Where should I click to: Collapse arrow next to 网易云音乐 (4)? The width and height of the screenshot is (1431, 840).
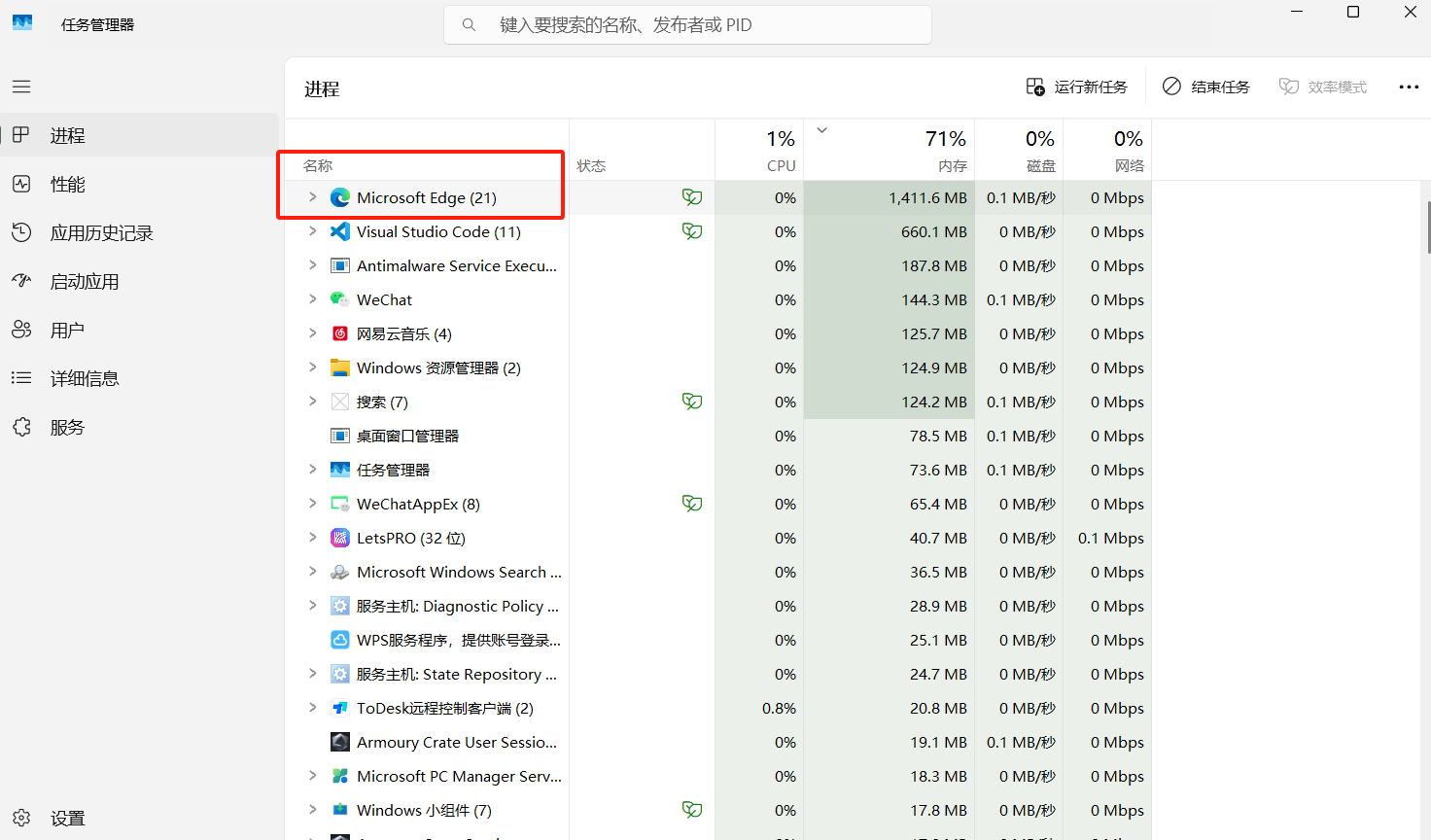[311, 333]
